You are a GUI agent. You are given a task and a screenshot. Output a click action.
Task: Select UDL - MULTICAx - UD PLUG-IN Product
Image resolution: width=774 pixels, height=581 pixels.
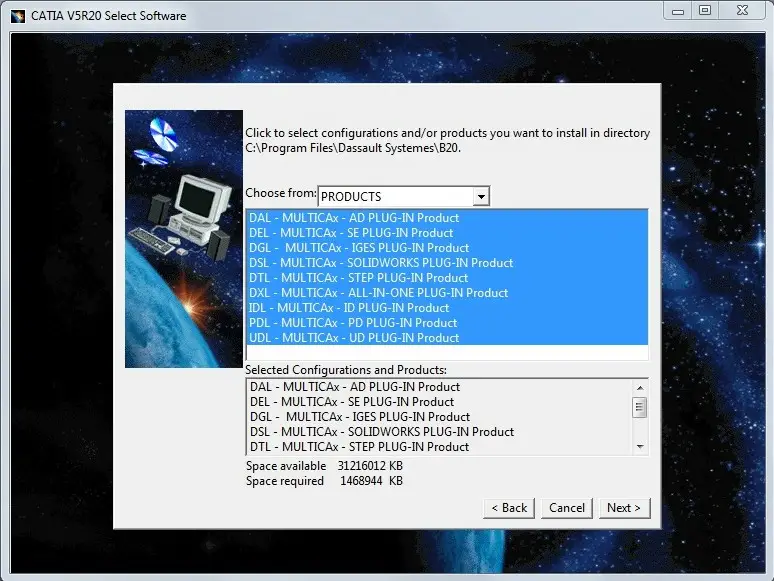click(x=447, y=338)
